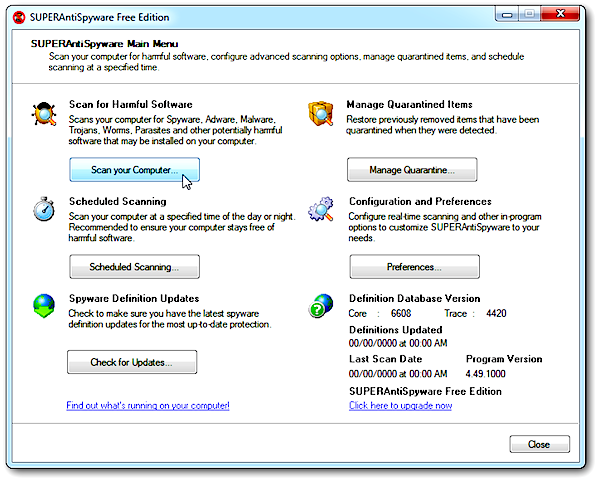The width and height of the screenshot is (600, 481).
Task: Open the Manage Quarantine dialog
Action: click(x=412, y=170)
